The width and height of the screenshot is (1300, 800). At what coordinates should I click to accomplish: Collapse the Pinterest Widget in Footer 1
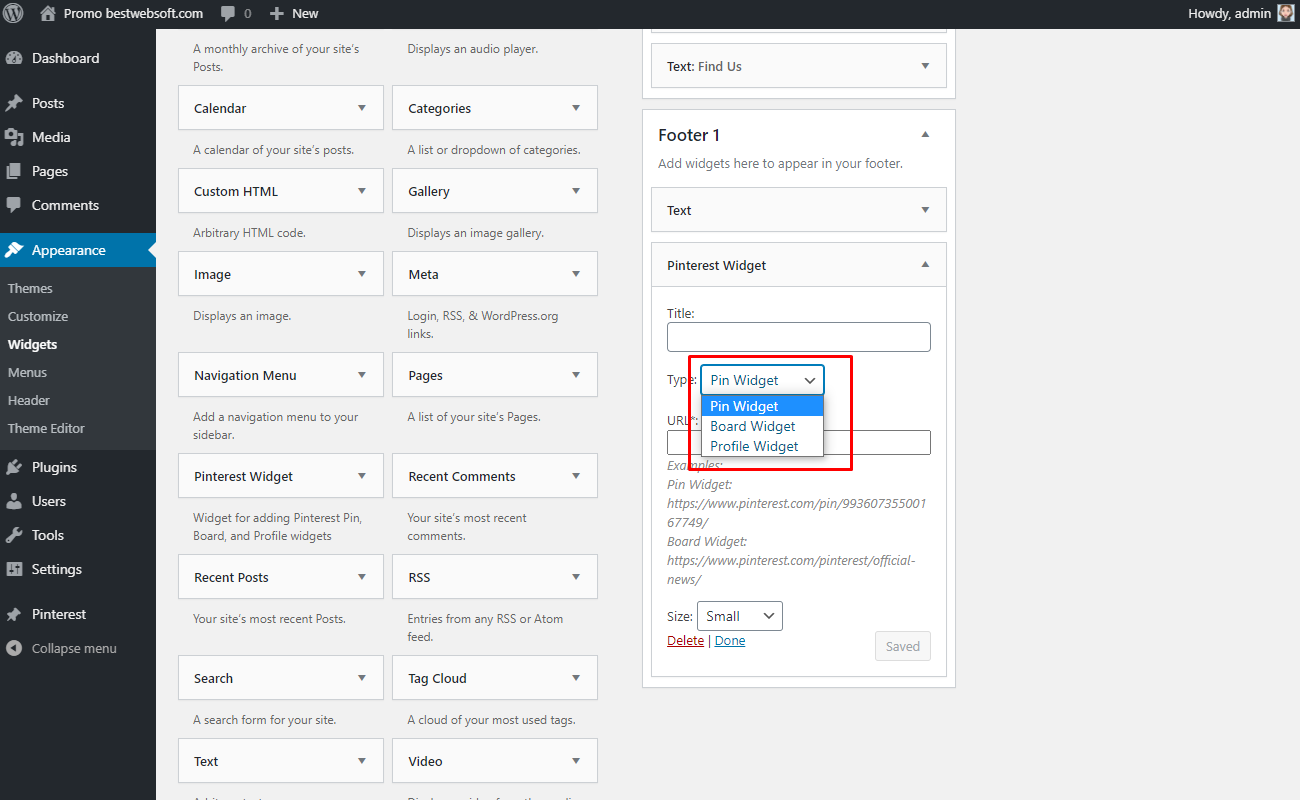click(925, 265)
